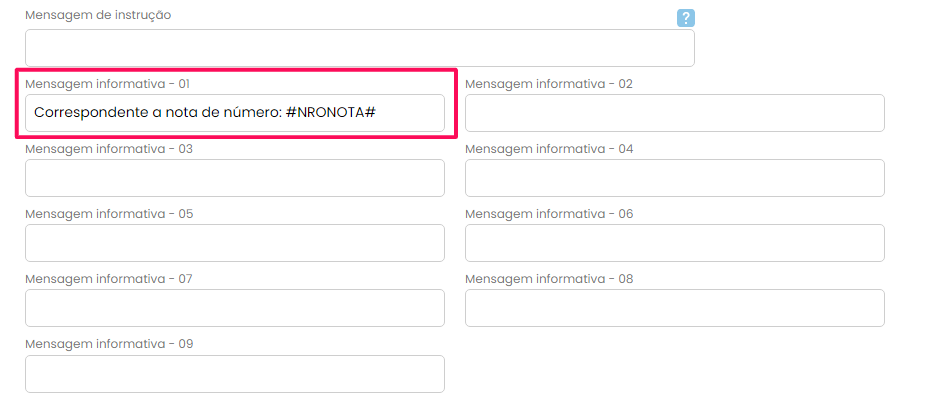Screen dimensions: 925x414
Task: Select the Mensagem informativa - 05 text box
Action: (235, 243)
